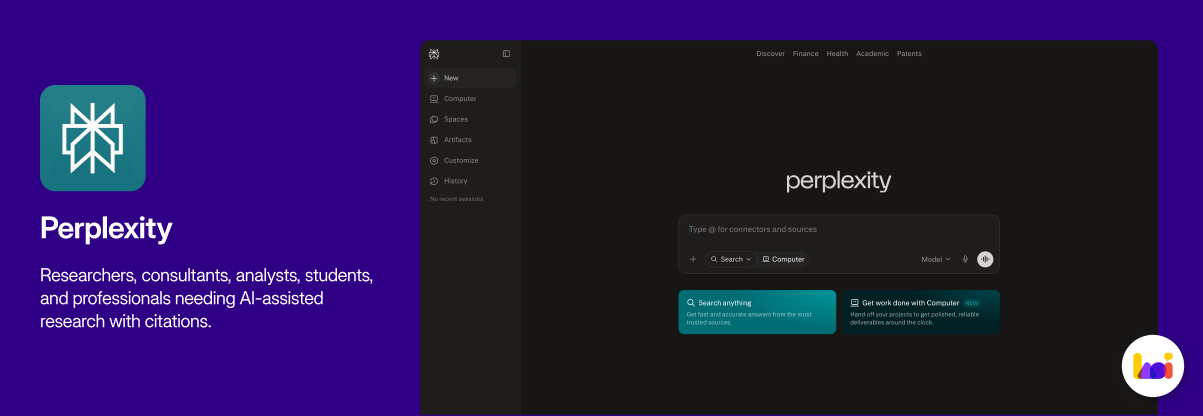Open the Discover tab
The height and width of the screenshot is (416, 1203).
click(770, 54)
